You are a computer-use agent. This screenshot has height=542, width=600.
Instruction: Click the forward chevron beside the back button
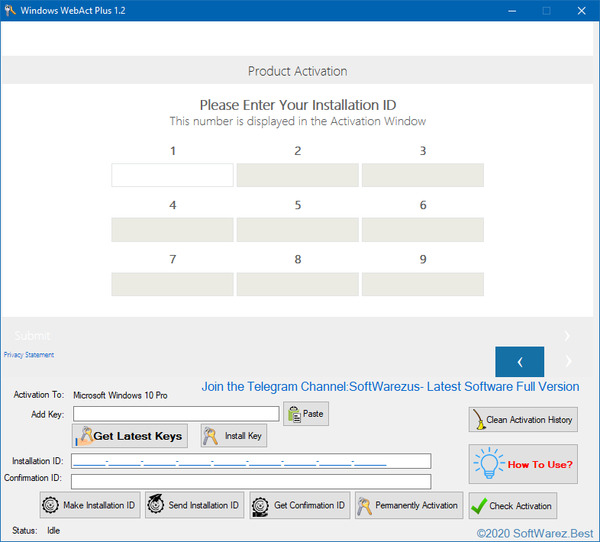pos(569,361)
